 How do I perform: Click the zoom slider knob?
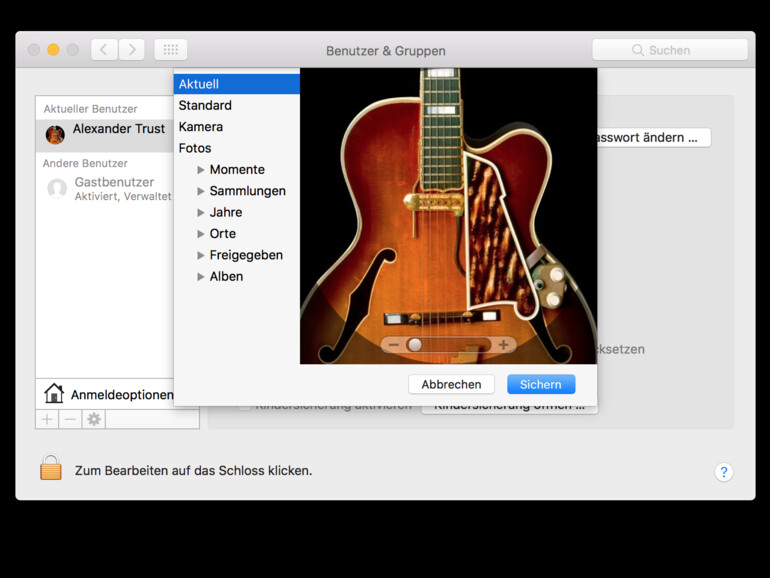415,345
